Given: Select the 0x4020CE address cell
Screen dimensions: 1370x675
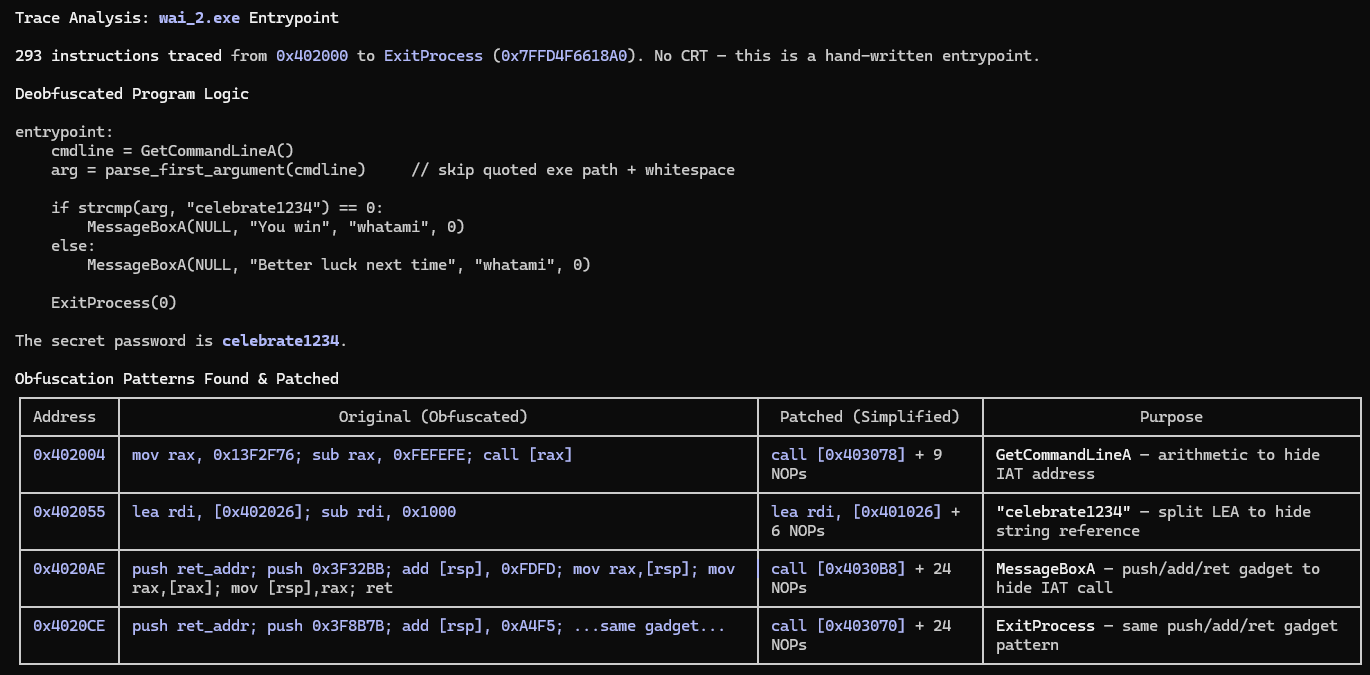Looking at the screenshot, I should click(69, 626).
